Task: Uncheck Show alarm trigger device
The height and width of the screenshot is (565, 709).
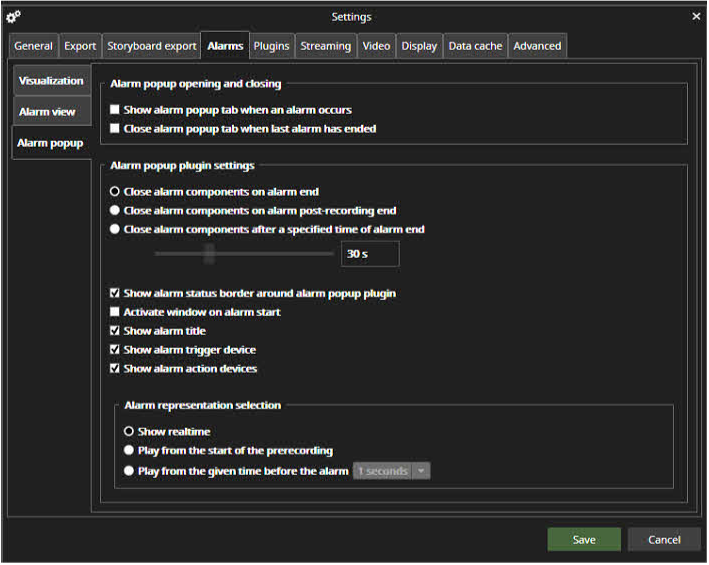Action: pos(115,350)
